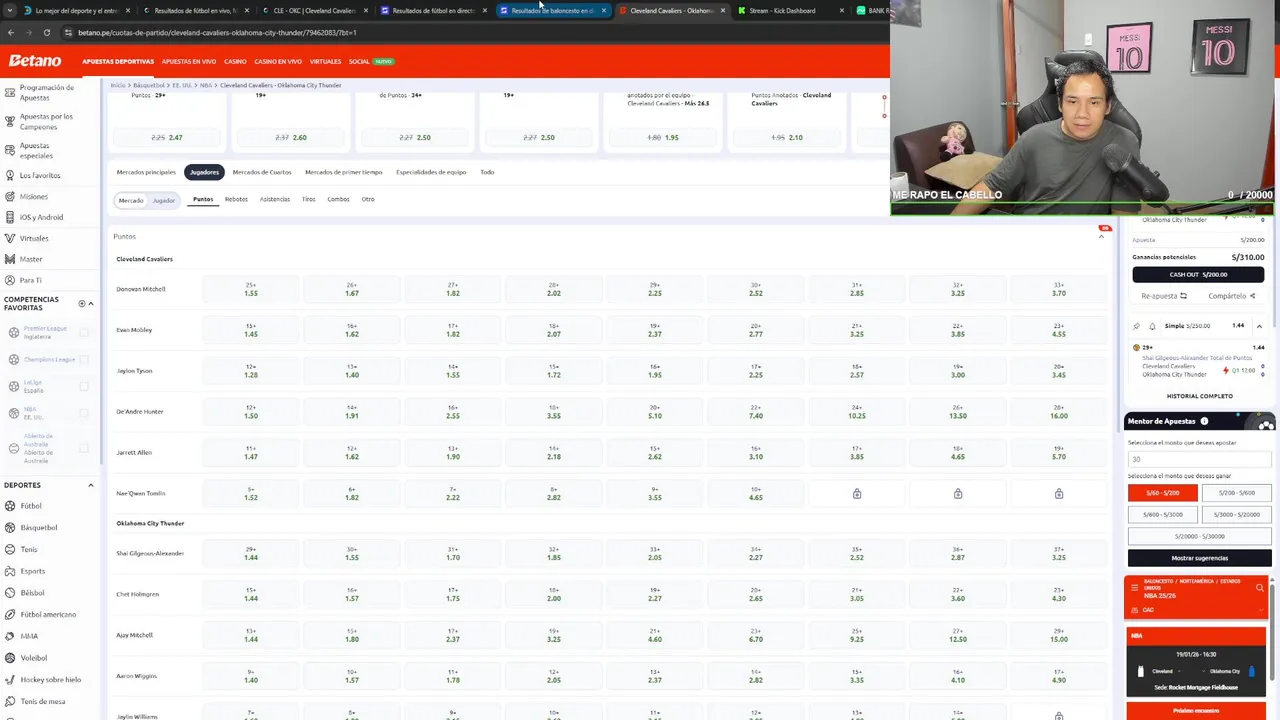Open the Master sidebar icon
This screenshot has height=720, width=1280.
(x=9, y=259)
